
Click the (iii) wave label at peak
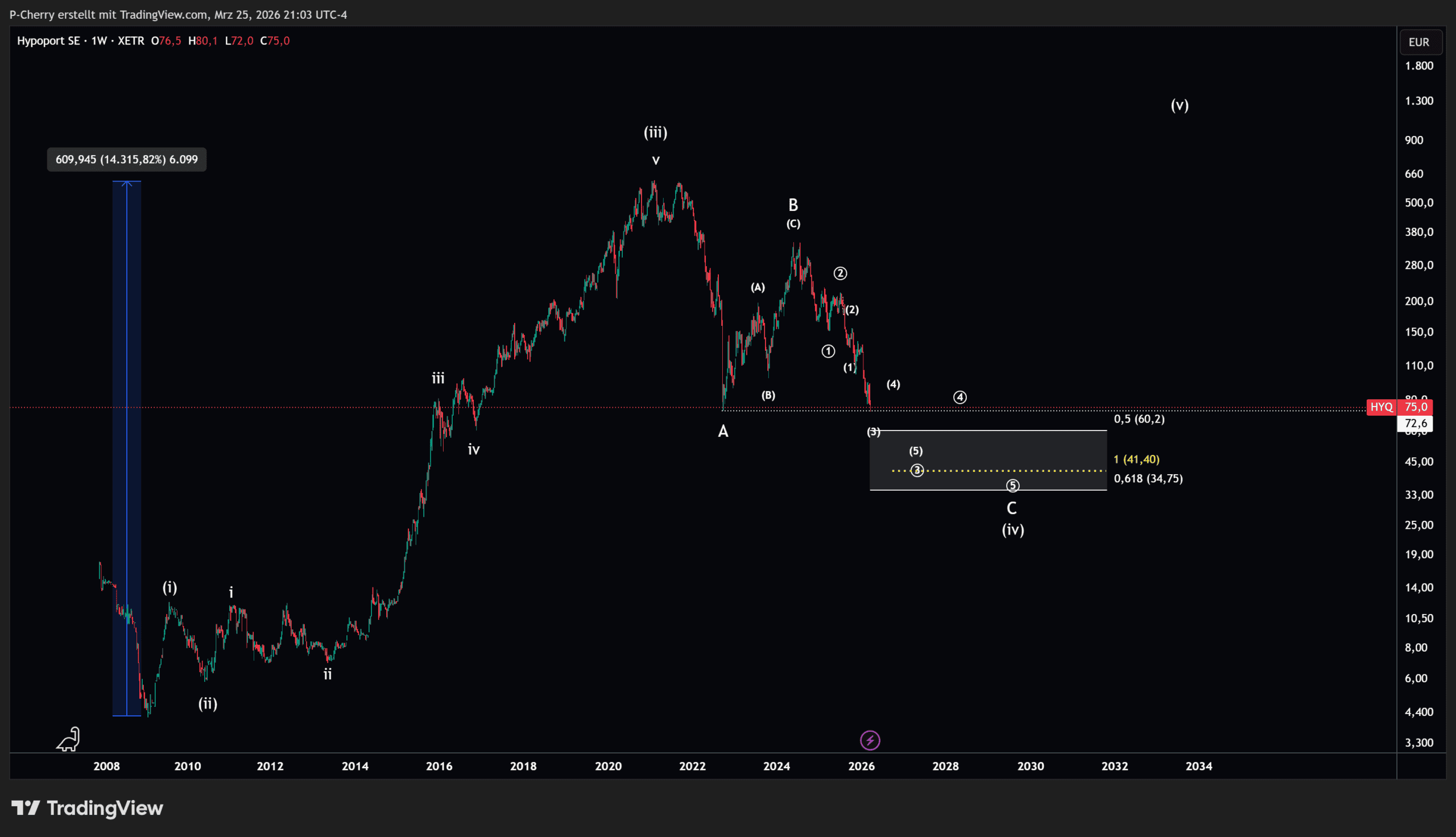655,132
